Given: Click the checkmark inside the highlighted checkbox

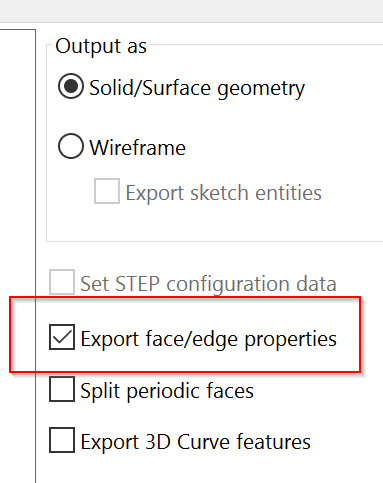Looking at the screenshot, I should 62,337.
